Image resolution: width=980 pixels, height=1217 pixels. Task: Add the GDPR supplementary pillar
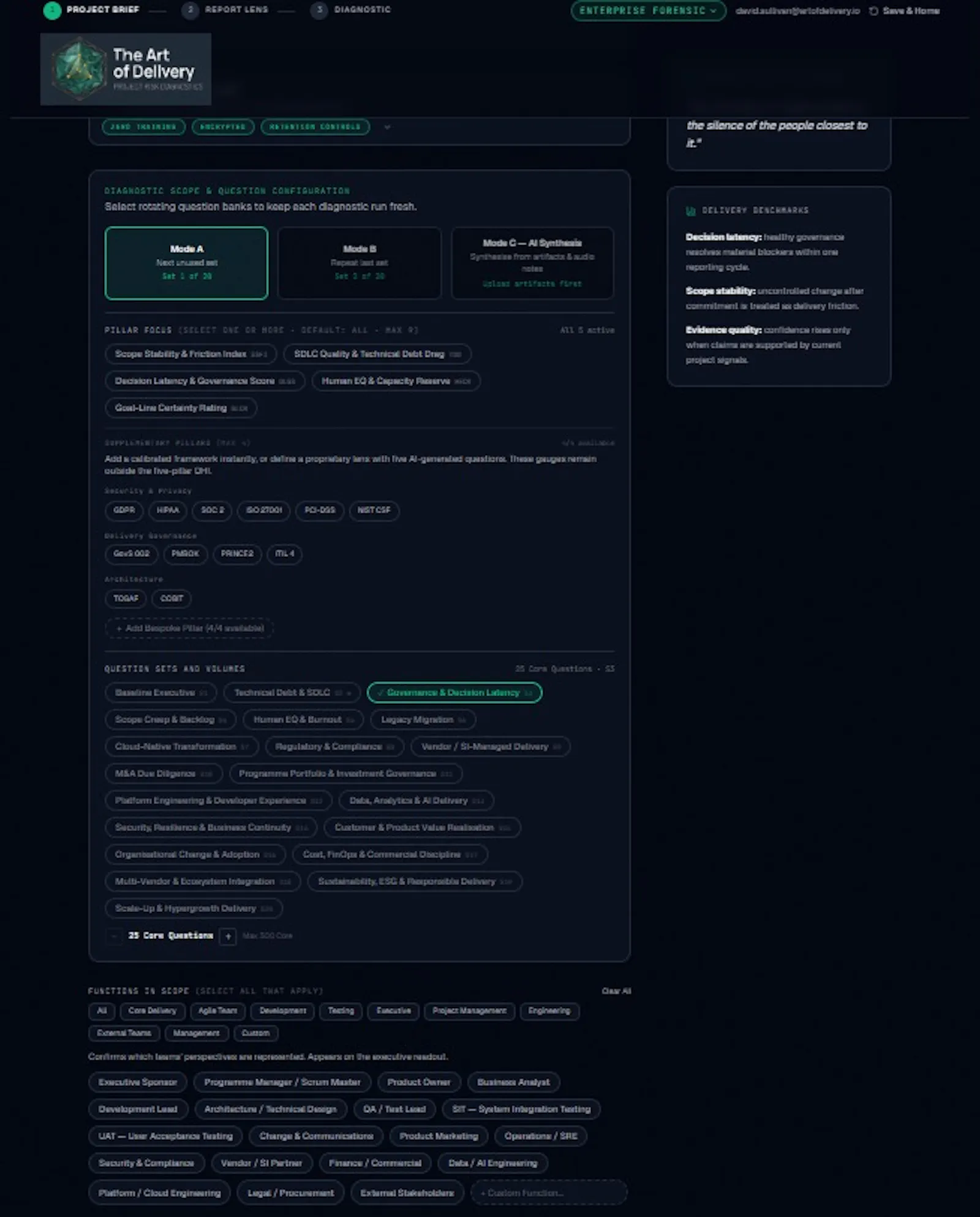[x=124, y=510]
